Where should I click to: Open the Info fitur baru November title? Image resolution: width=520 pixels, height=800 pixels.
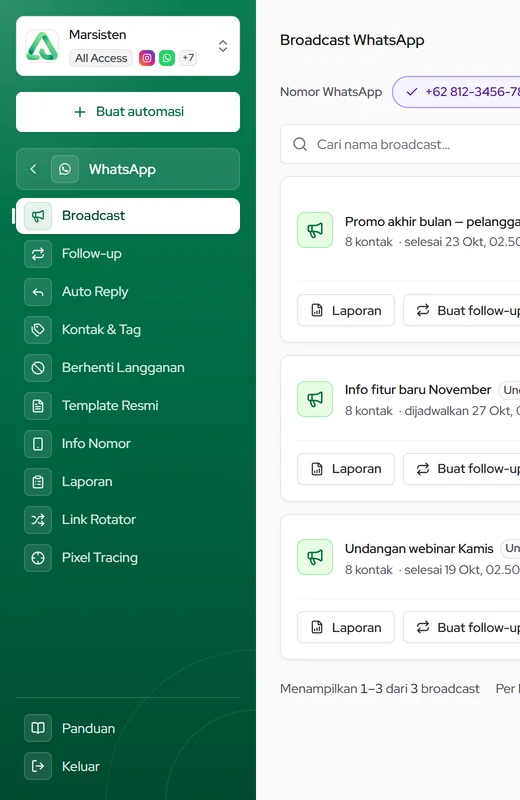pyautogui.click(x=418, y=390)
